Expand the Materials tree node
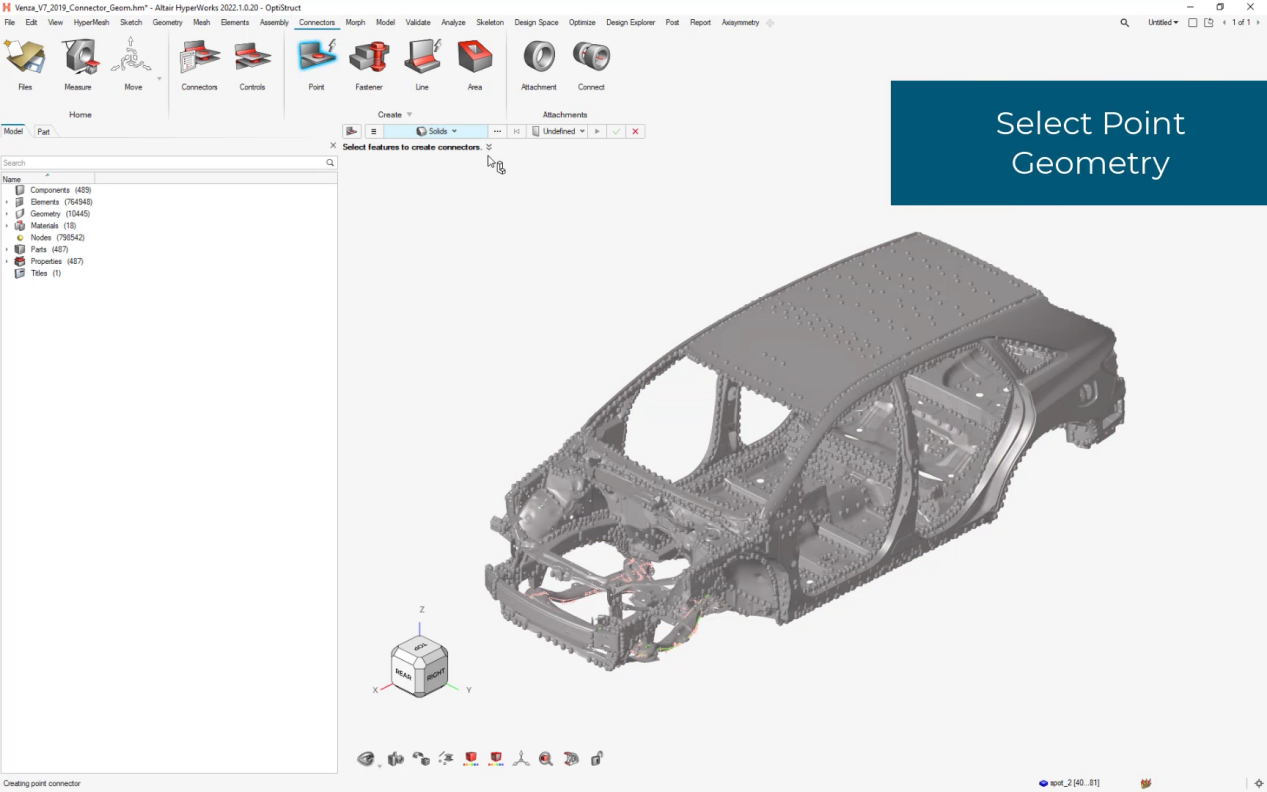Screen dimensions: 1267x792 coord(7,226)
